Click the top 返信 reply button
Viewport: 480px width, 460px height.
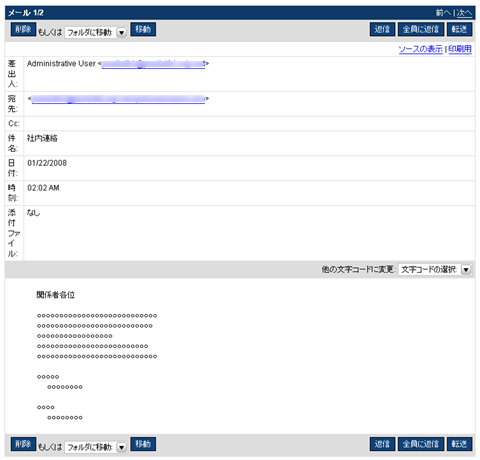coord(382,29)
